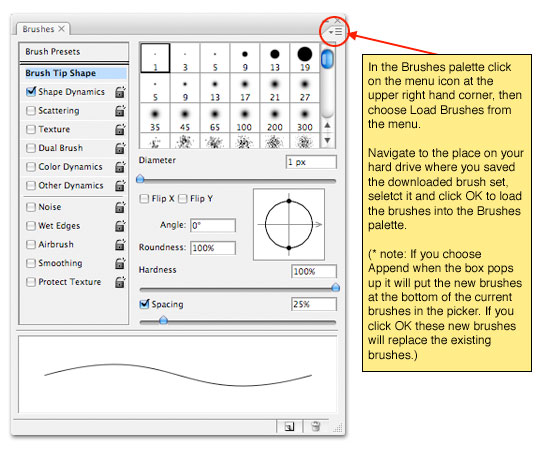The height and width of the screenshot is (449, 540).
Task: Open the Brush Presets section
Action: pos(74,52)
